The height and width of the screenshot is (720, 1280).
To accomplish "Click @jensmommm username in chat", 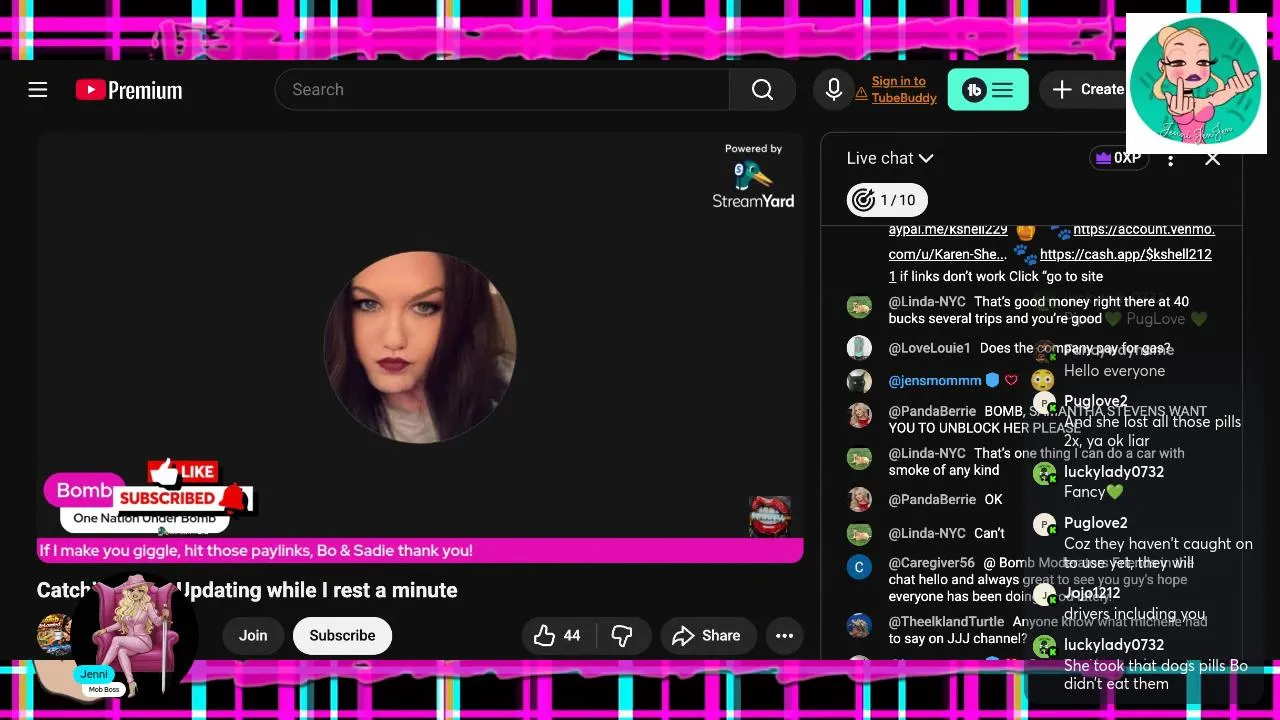I will click(935, 380).
